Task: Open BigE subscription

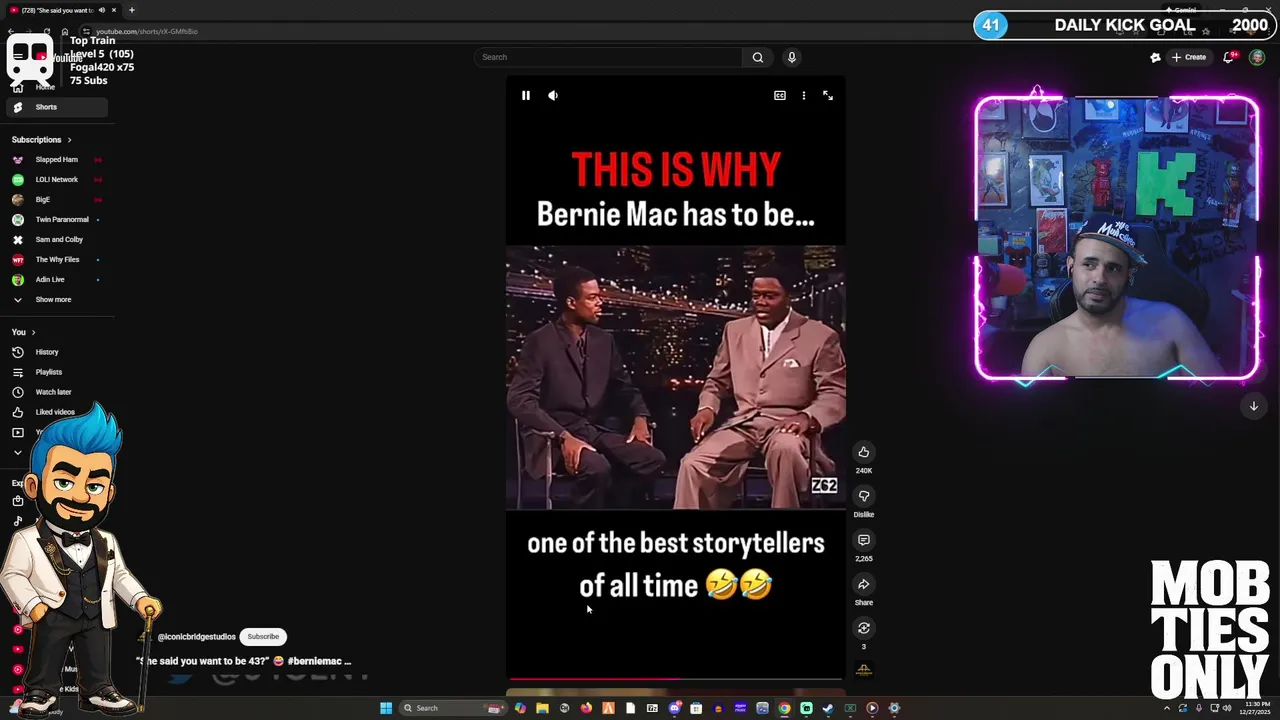Action: [55, 200]
